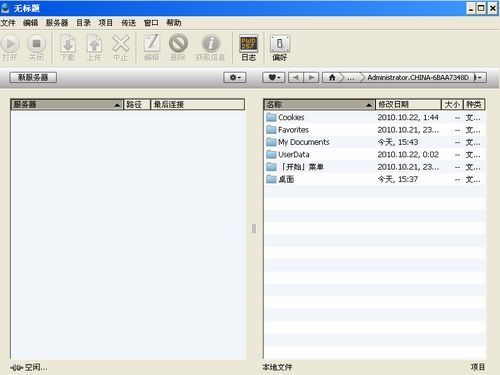Click the 上传 (Upload) toolbar icon
This screenshot has width=500, height=375.
[94, 44]
